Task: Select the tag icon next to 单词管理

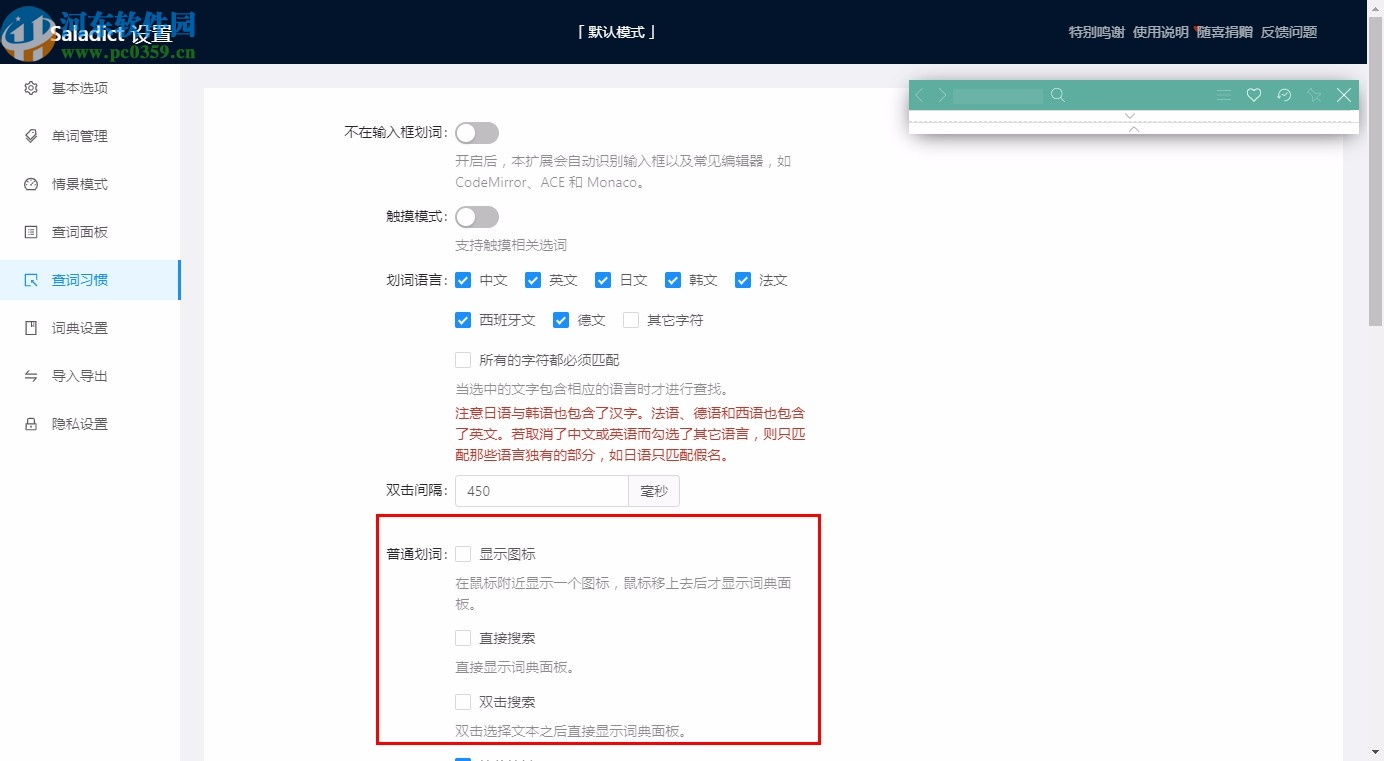Action: pos(30,136)
